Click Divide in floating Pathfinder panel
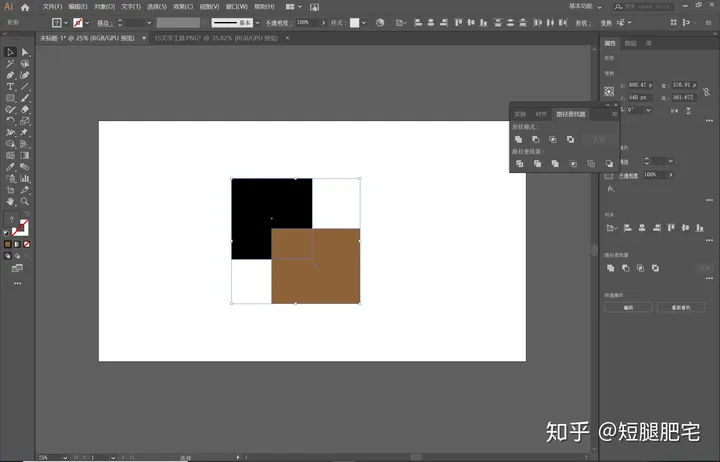The image size is (720, 462). 519,164
